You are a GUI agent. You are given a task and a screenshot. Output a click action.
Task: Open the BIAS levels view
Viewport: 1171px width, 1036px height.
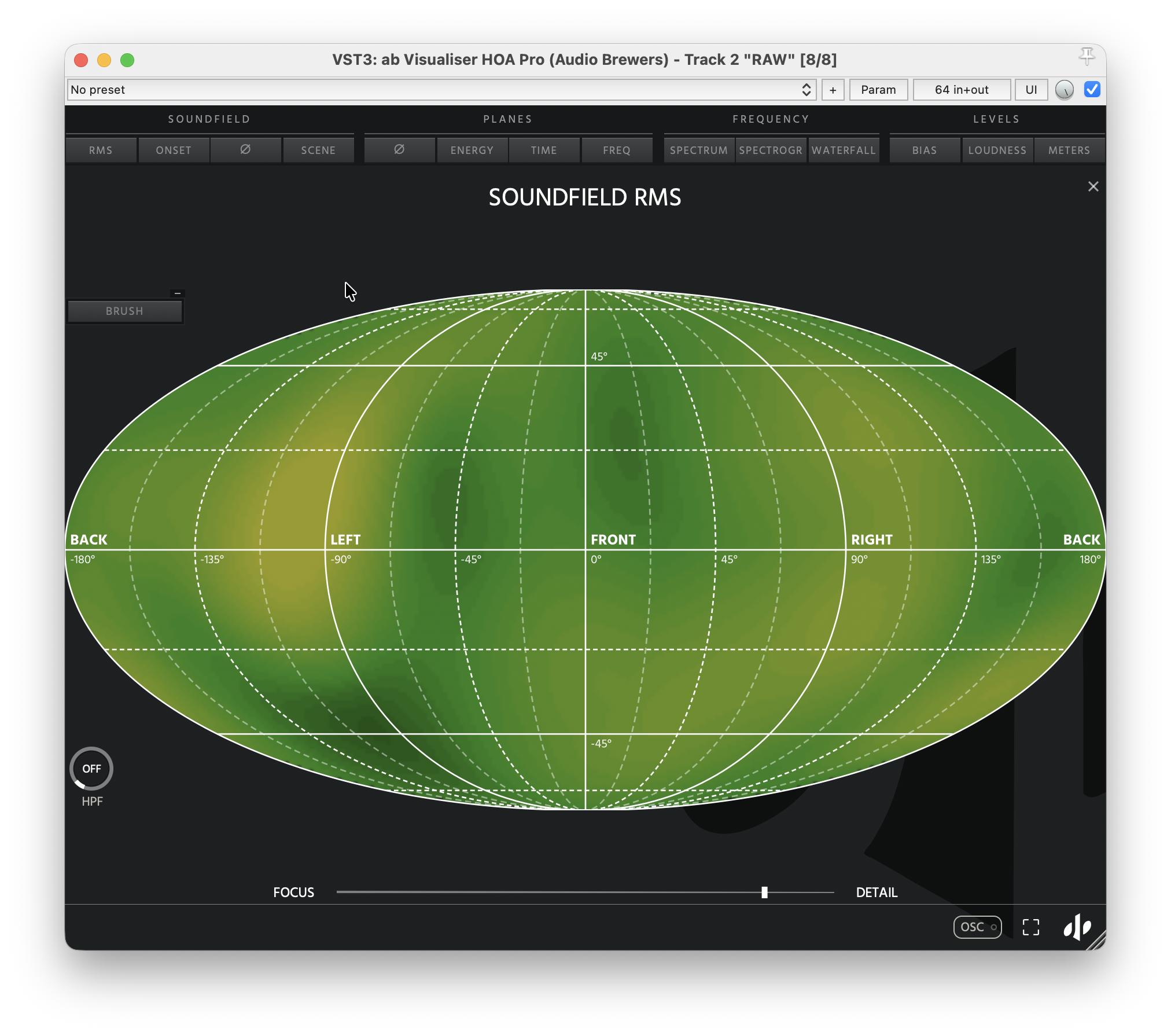tap(925, 150)
